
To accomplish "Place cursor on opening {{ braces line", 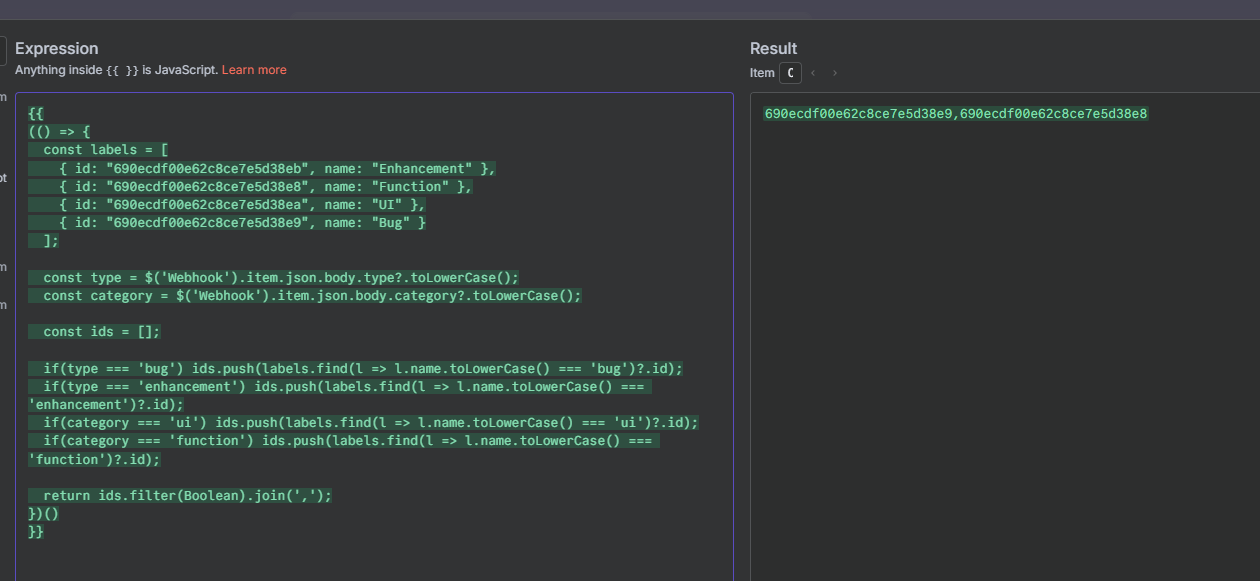I will 36,114.
